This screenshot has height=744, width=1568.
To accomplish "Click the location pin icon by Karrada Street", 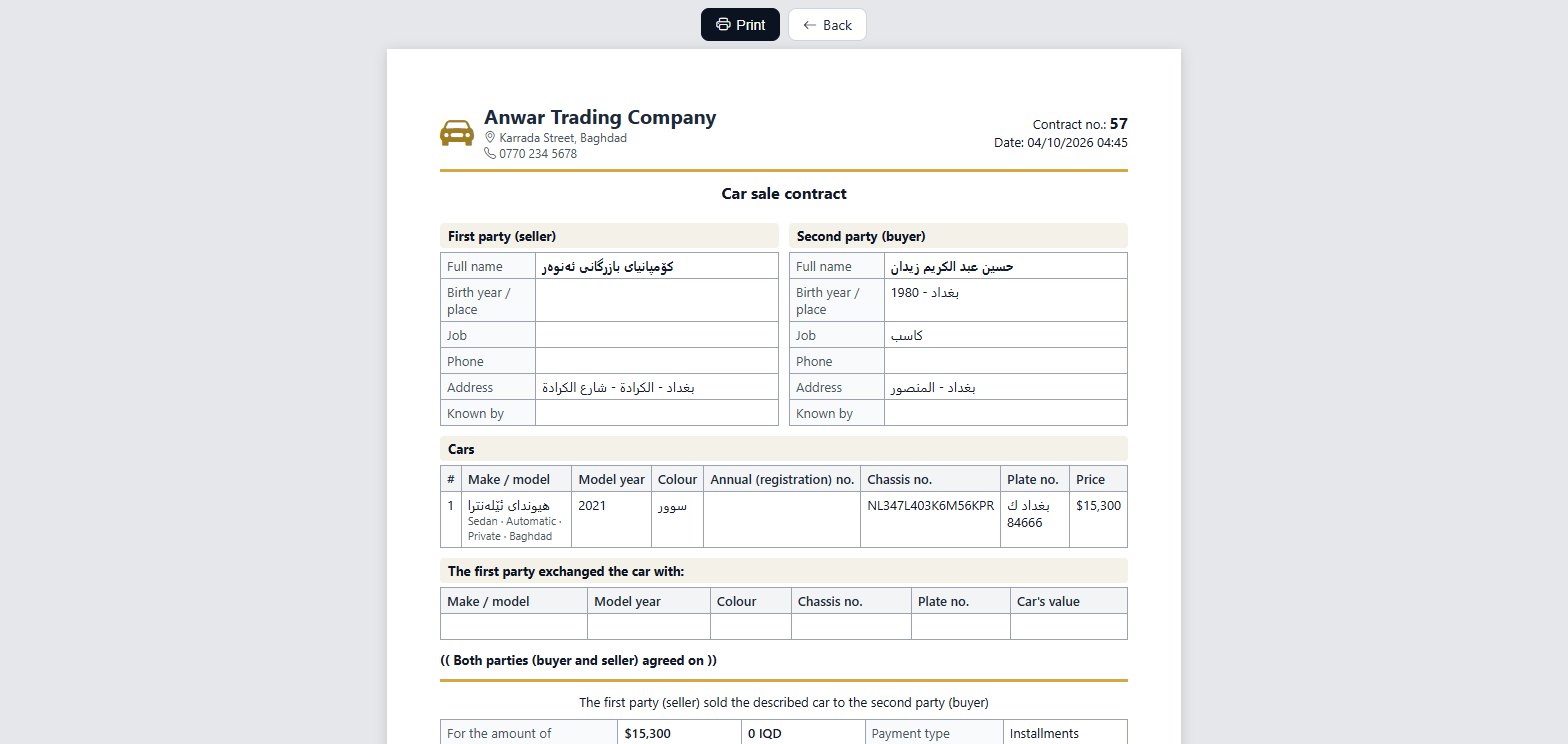I will (x=490, y=138).
